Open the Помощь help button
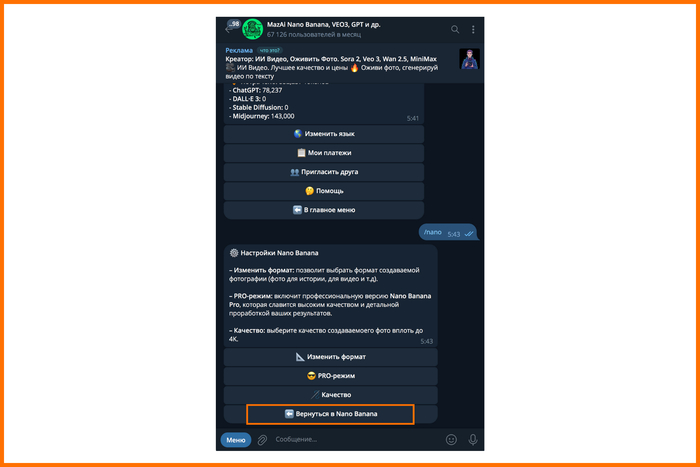Viewport: 700px width, 467px height. click(324, 191)
